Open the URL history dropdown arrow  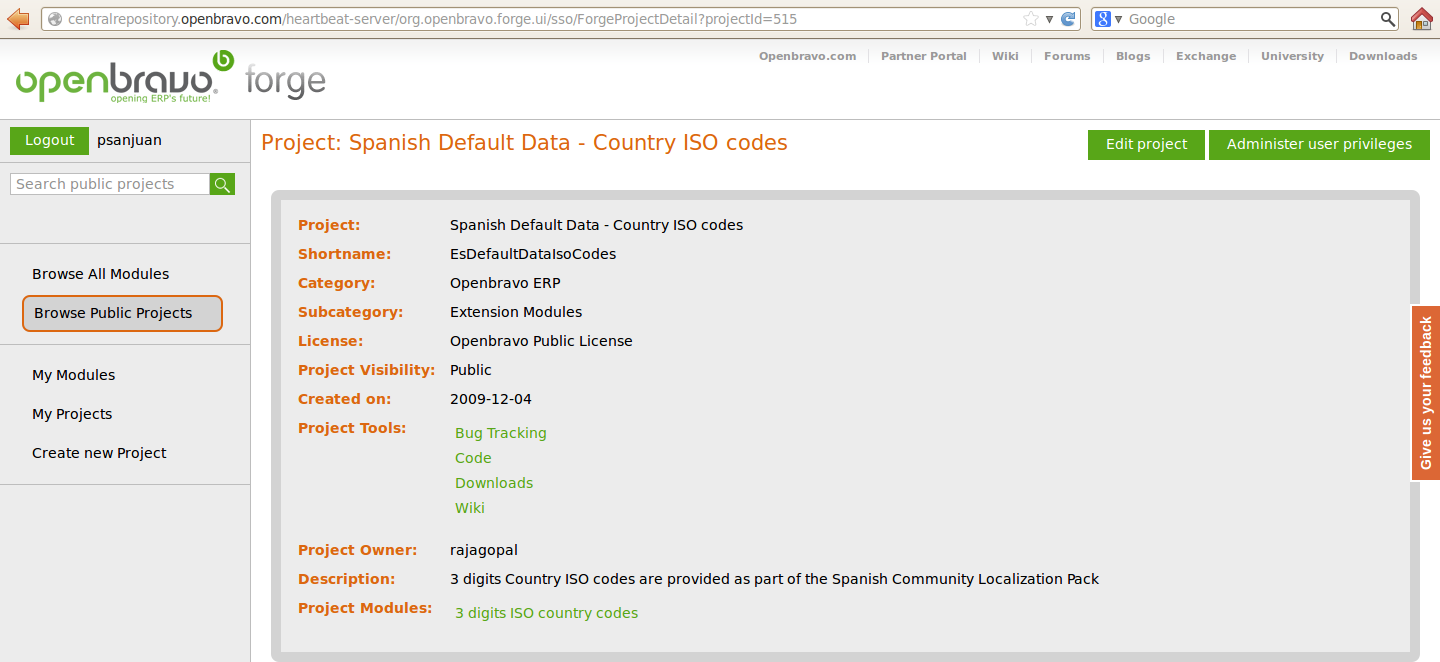[x=1049, y=19]
